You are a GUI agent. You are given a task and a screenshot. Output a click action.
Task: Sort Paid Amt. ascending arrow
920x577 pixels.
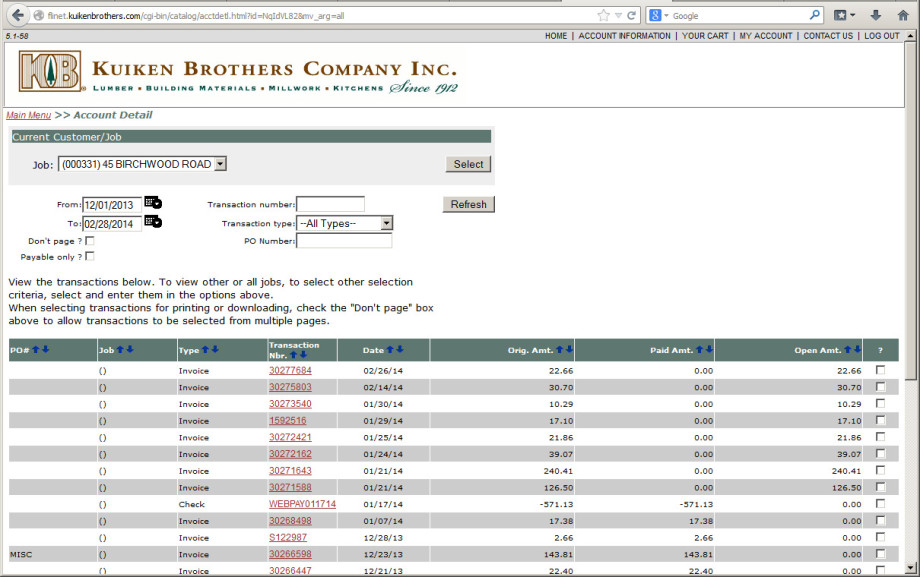699,349
